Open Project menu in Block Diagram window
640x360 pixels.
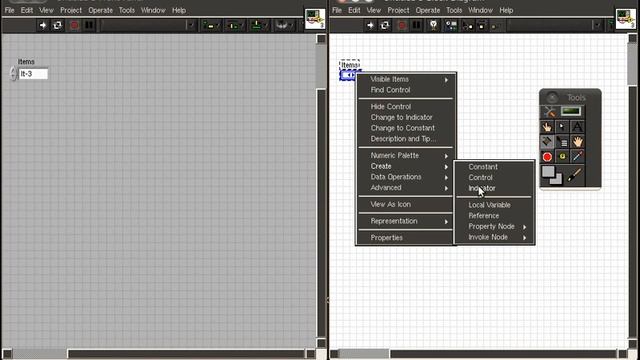pos(398,10)
